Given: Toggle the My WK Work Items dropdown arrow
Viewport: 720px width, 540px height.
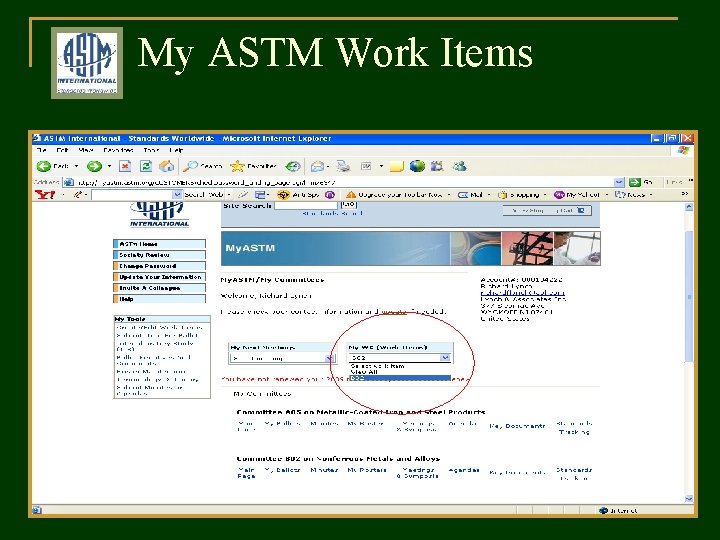Looking at the screenshot, I should point(444,357).
